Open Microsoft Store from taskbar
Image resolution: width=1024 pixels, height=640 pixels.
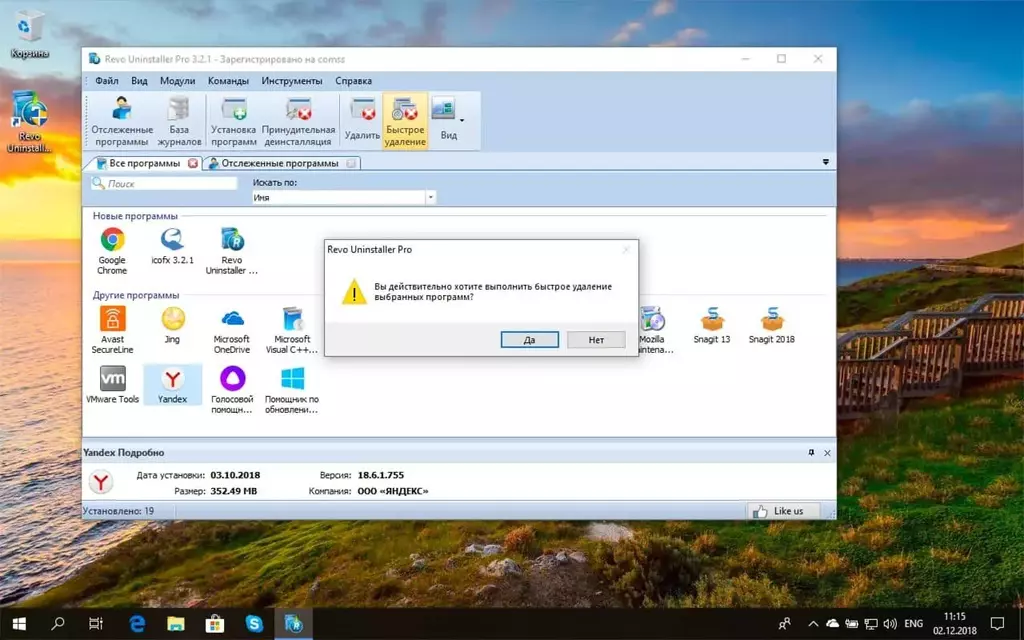click(215, 624)
